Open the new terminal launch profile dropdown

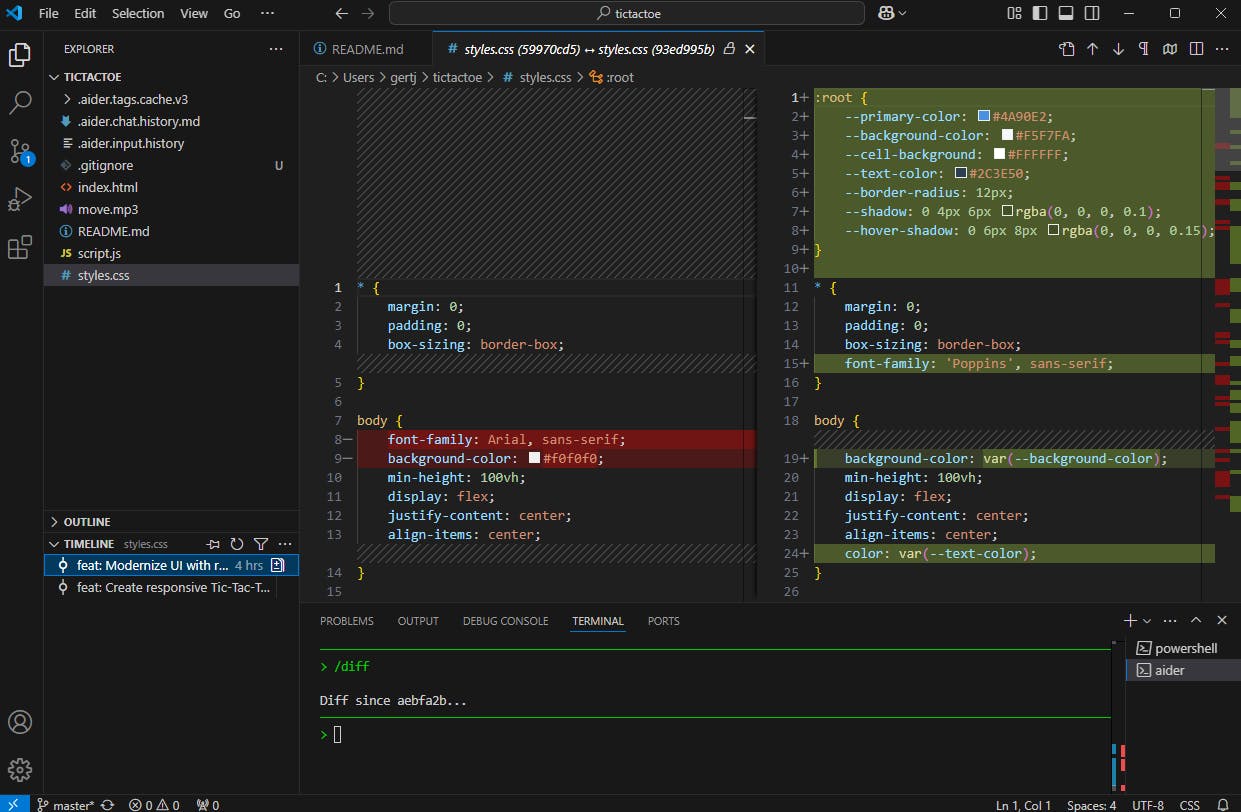point(1147,621)
